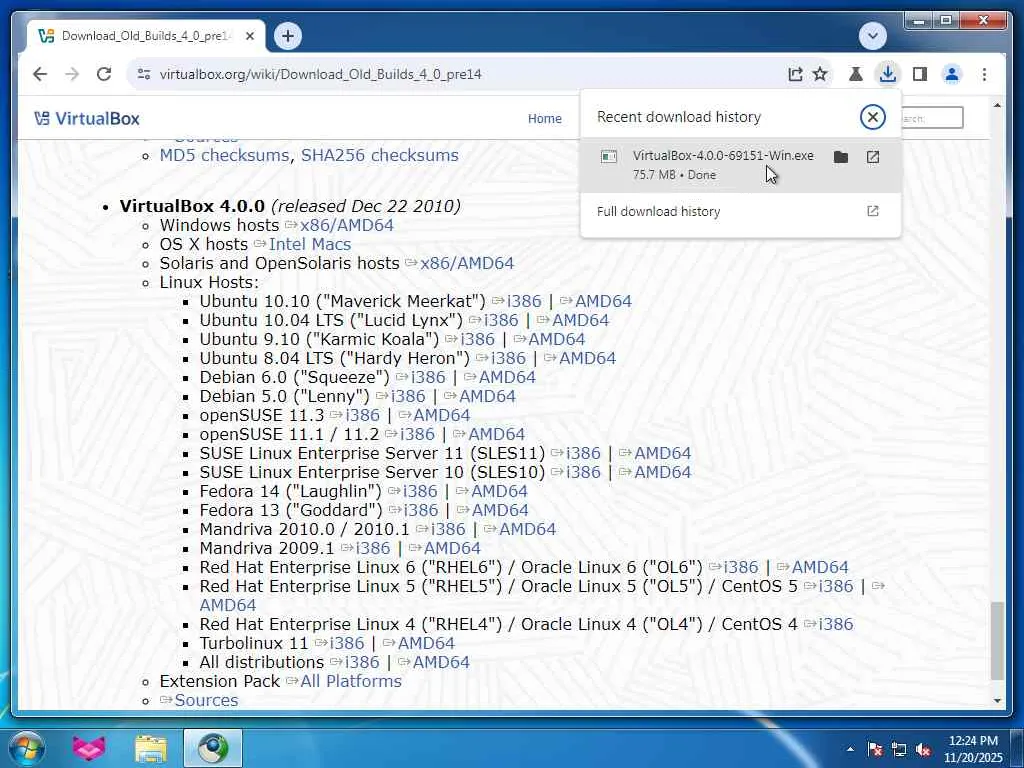Screen dimensions: 1024x768
Task: Open Windows Explorer from taskbar
Action: (x=151, y=748)
